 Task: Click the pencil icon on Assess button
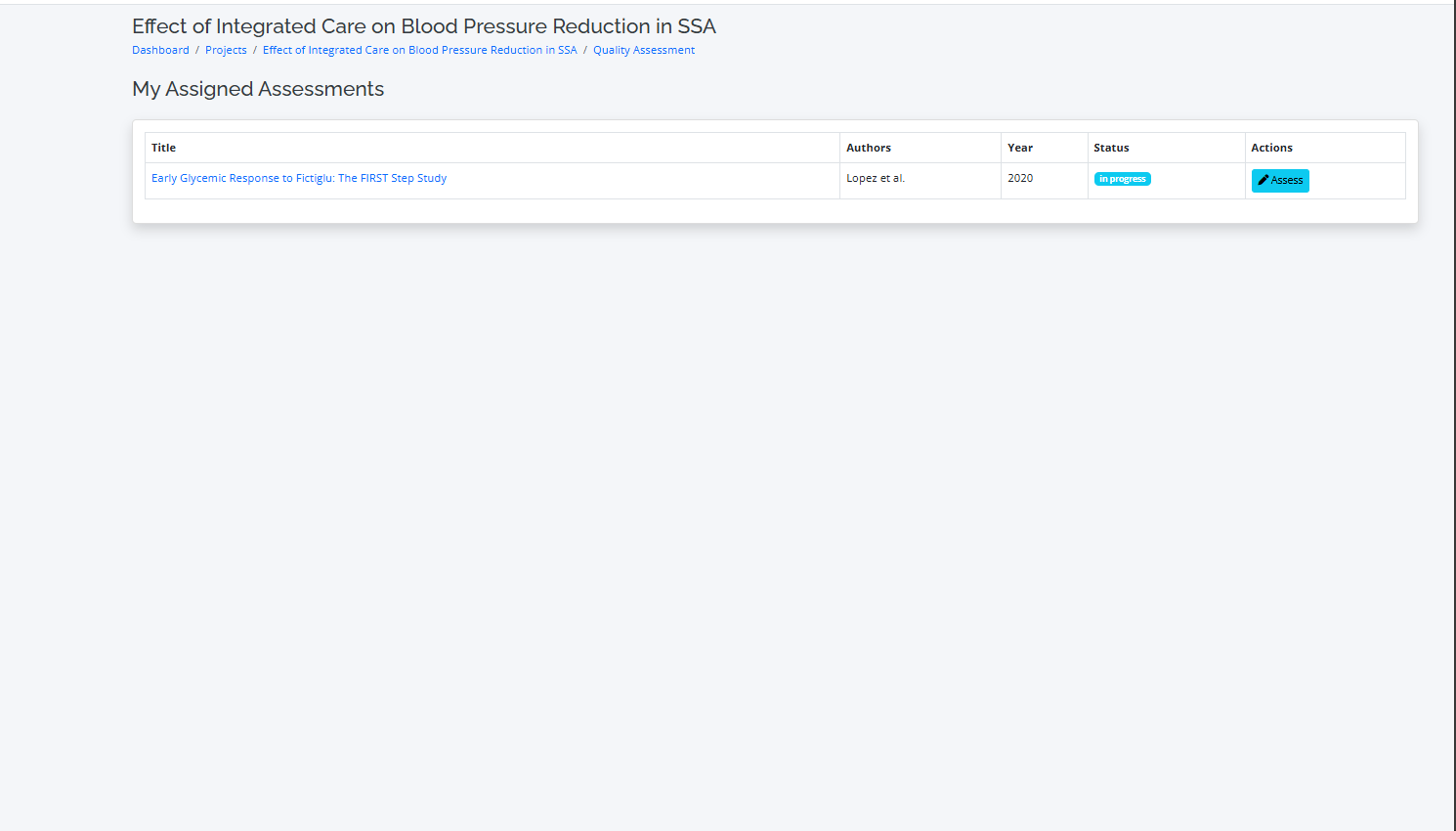click(1263, 180)
